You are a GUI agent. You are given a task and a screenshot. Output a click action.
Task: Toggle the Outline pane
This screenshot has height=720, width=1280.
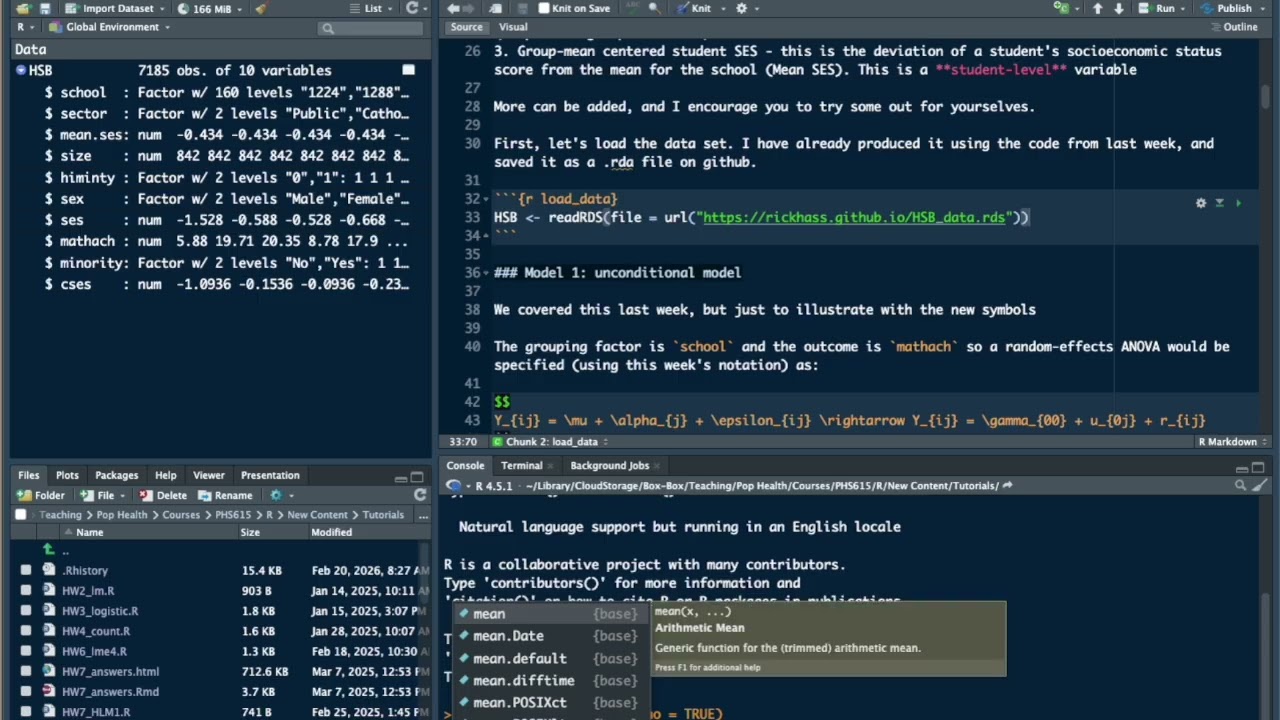[1233, 27]
